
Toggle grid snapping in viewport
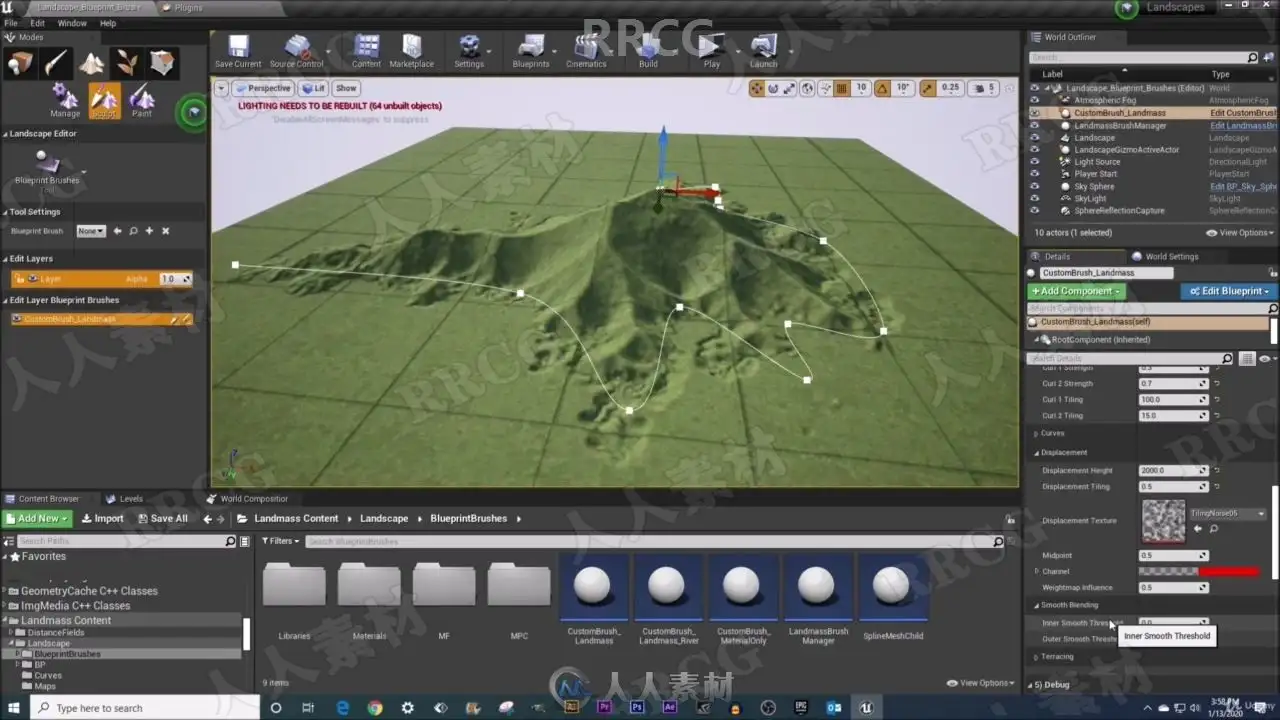tap(841, 88)
